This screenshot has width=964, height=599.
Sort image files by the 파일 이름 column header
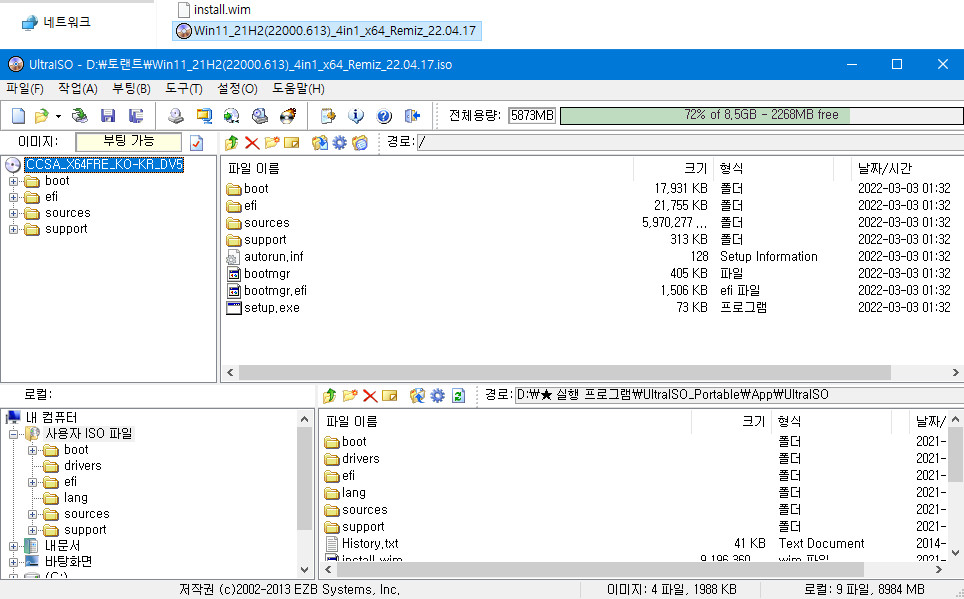[427, 168]
